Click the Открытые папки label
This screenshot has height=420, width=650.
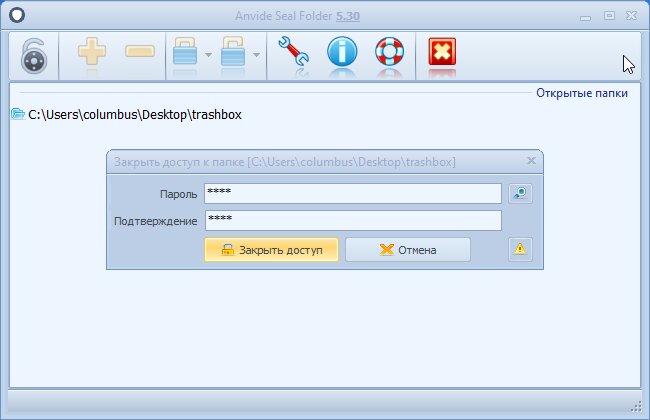click(582, 93)
